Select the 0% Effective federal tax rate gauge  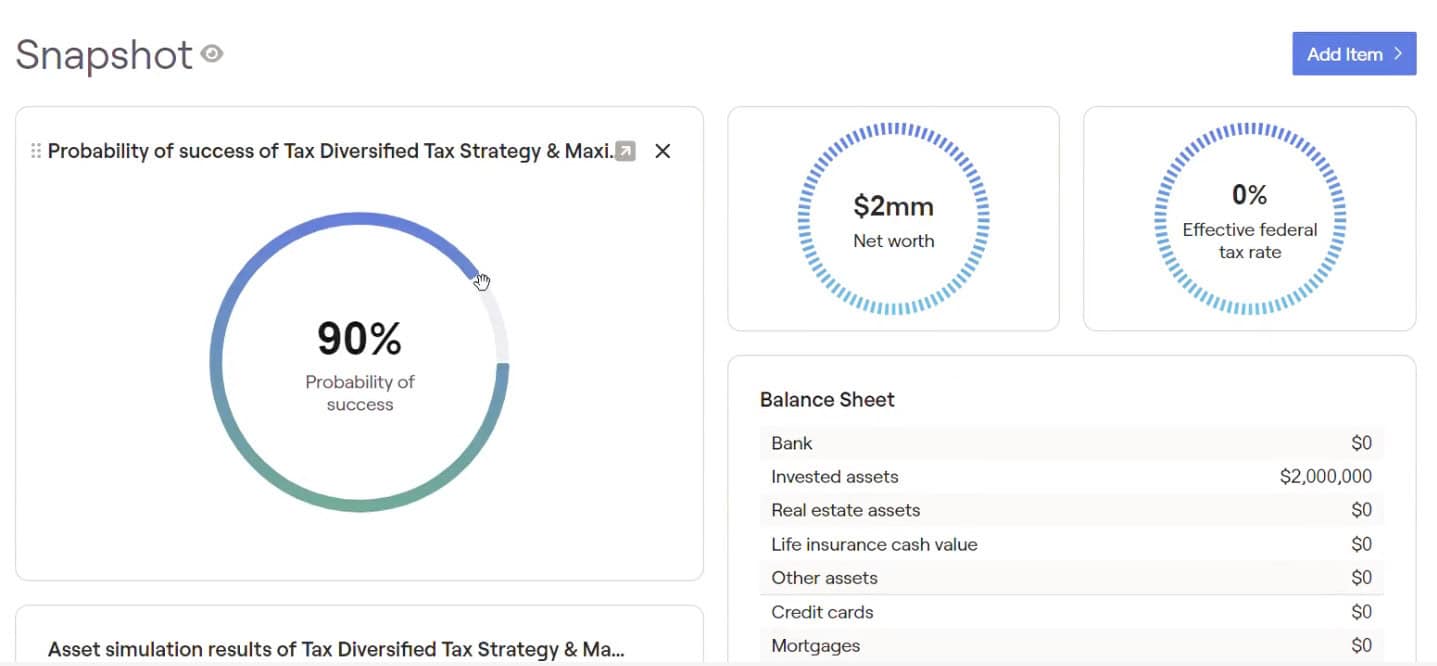click(1250, 218)
